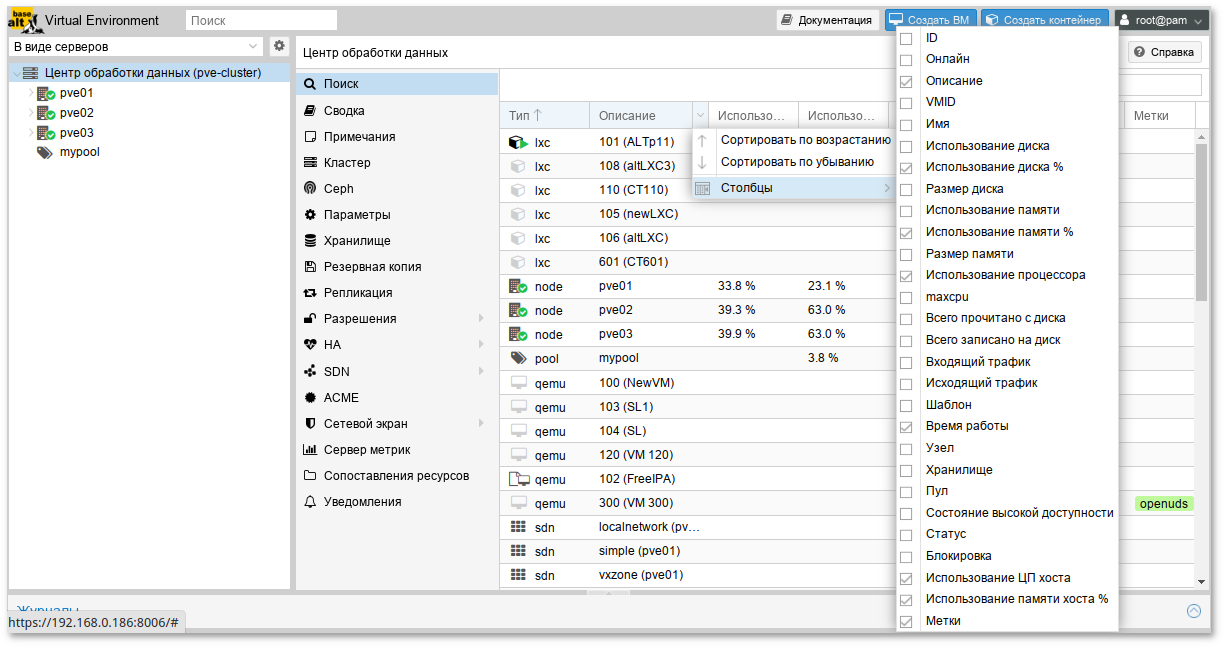This screenshot has height=647, width=1224.
Task: Click the top Поиск search field
Action: [262, 20]
